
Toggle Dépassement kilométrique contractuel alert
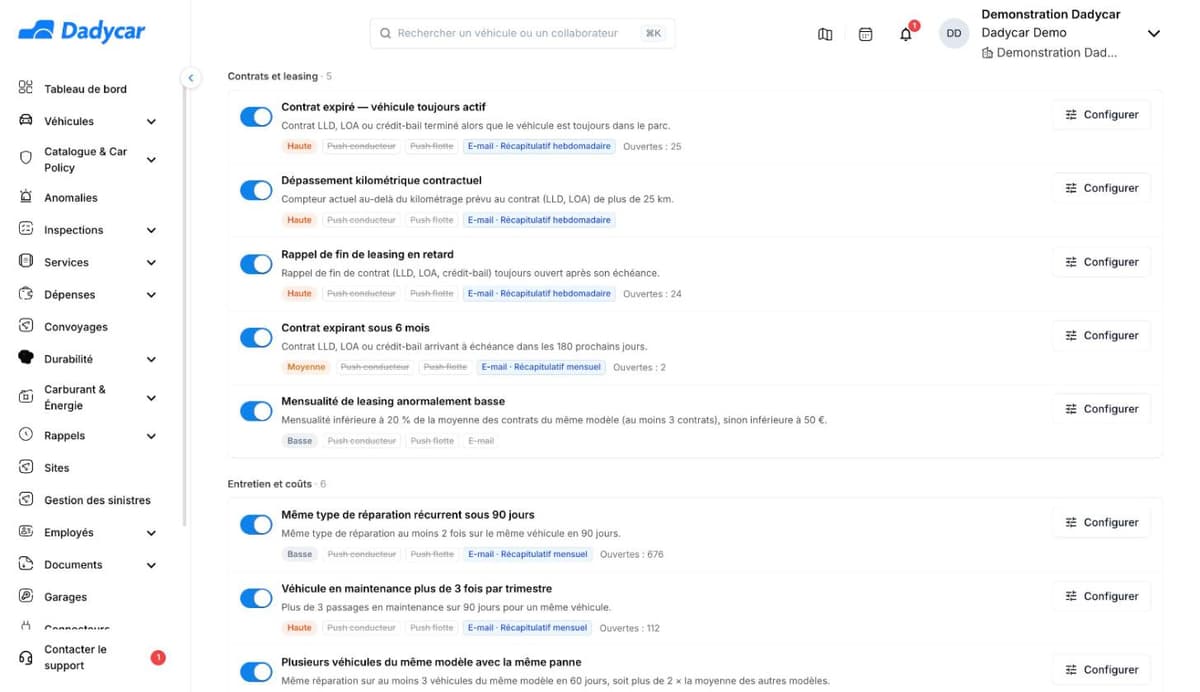[x=256, y=190]
